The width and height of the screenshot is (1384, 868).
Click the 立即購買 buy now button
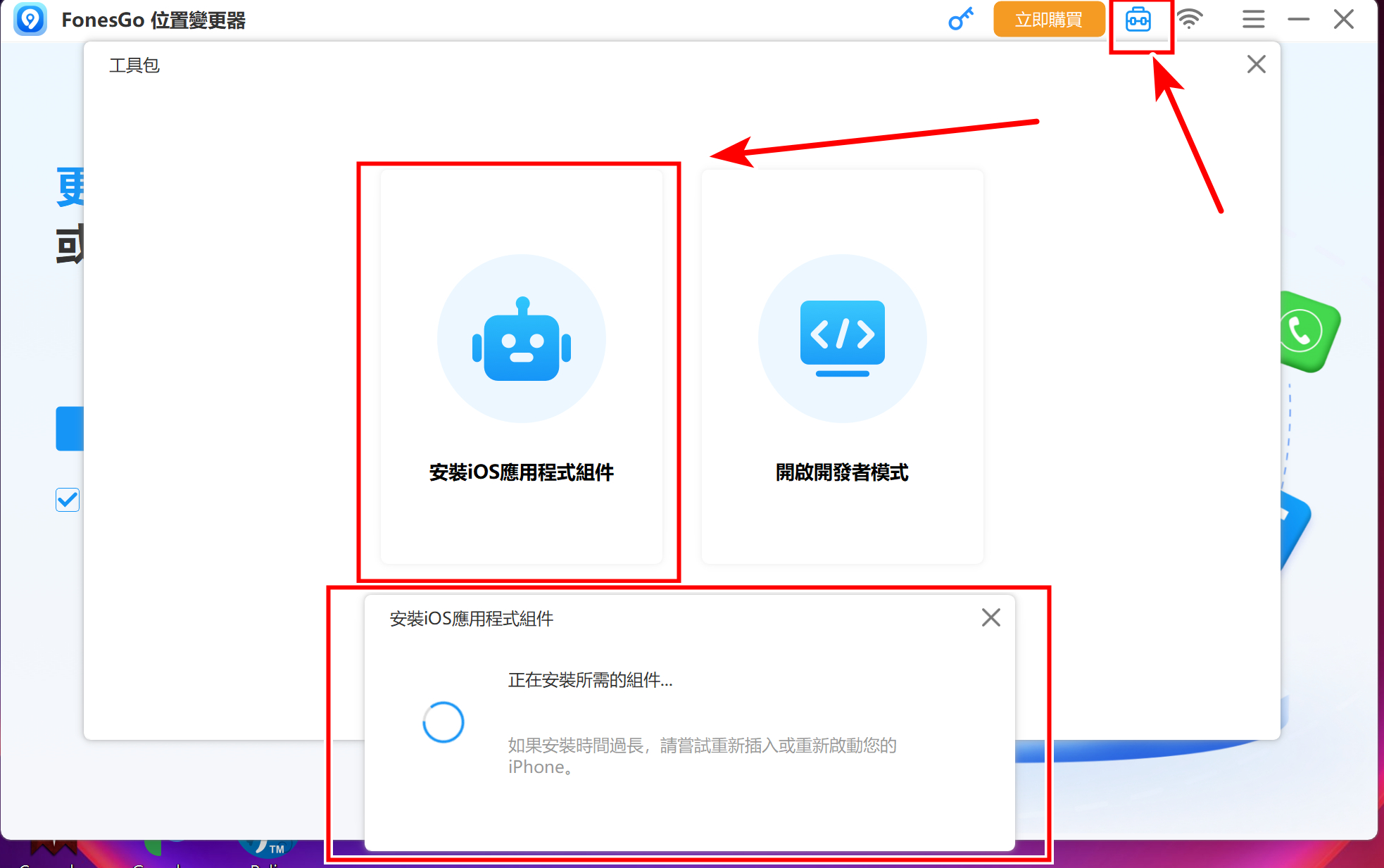[x=1049, y=20]
